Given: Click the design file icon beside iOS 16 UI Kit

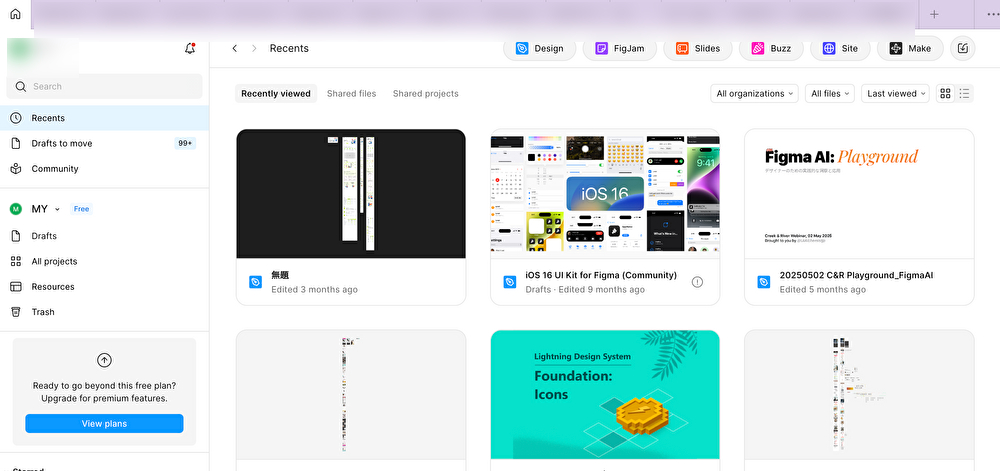Looking at the screenshot, I should [510, 282].
